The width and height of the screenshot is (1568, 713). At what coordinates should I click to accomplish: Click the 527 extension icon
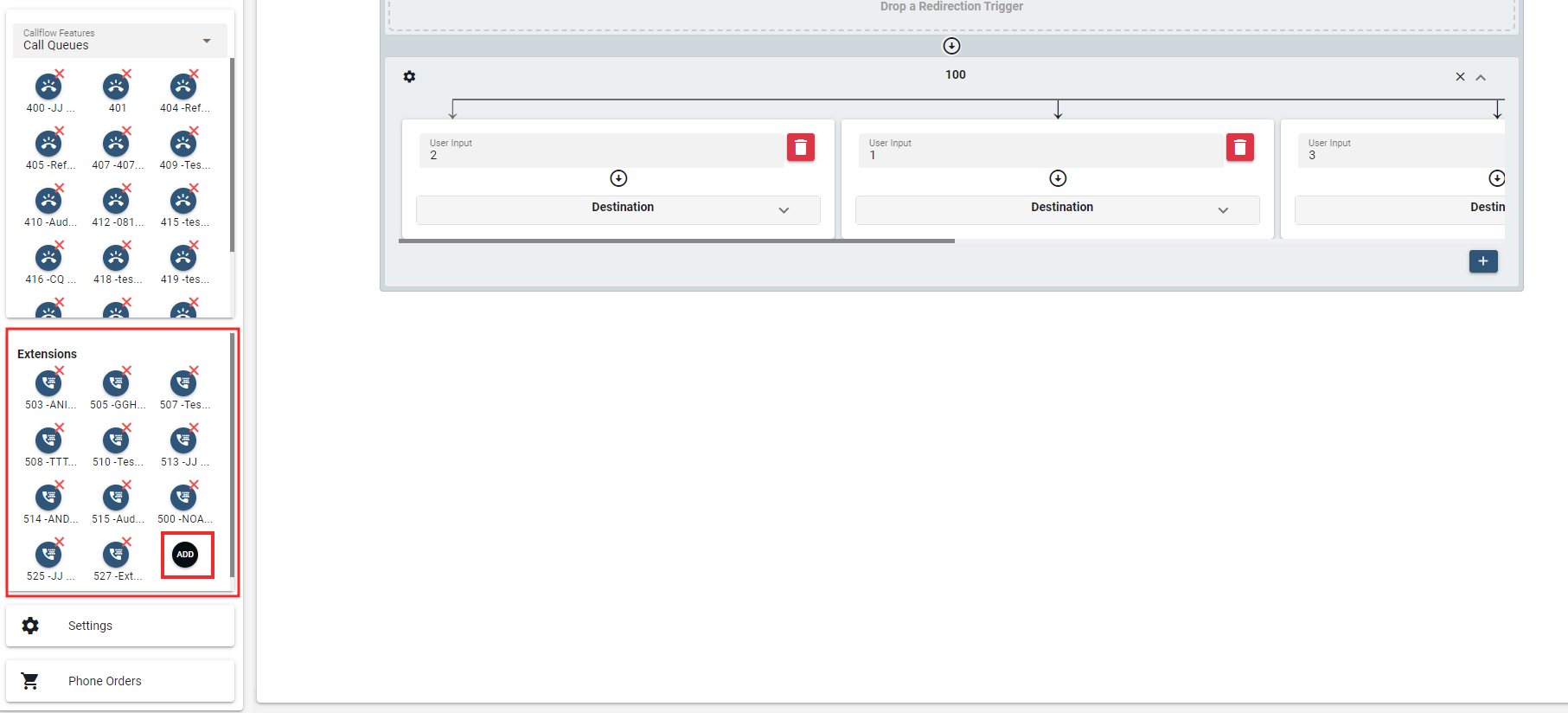[x=116, y=555]
